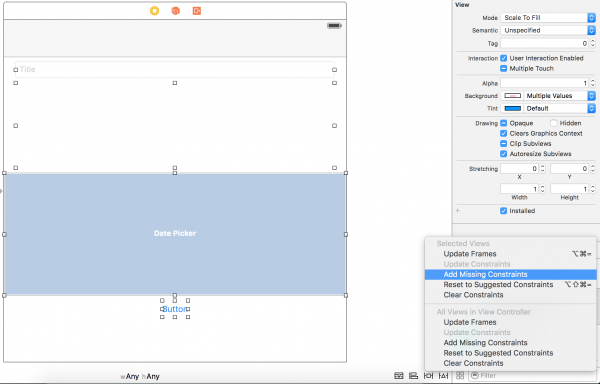Click the Stretching Y value field
This screenshot has width=600, height=384.
coord(570,169)
